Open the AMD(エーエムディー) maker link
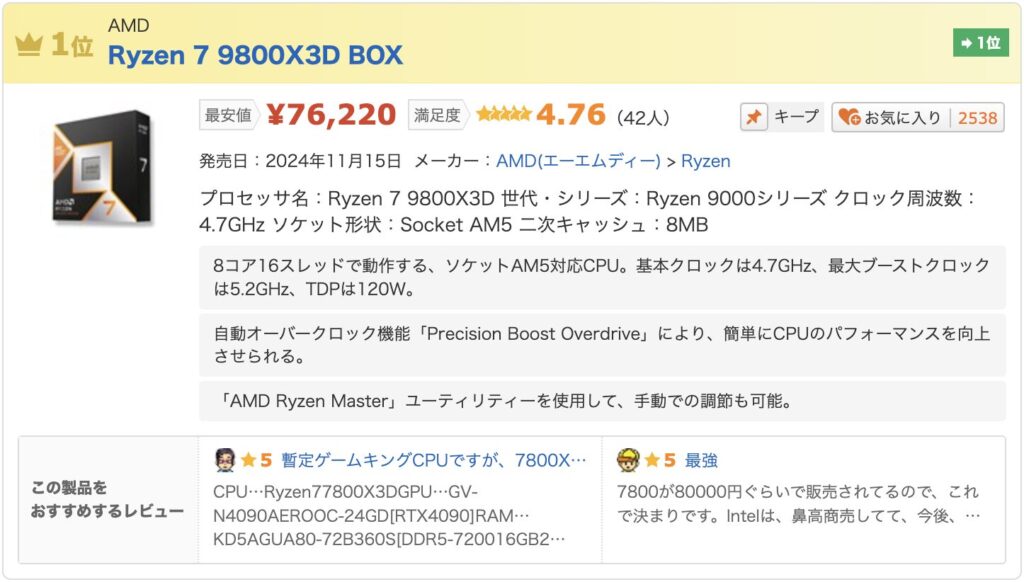Image resolution: width=1024 pixels, height=582 pixels. 578,161
